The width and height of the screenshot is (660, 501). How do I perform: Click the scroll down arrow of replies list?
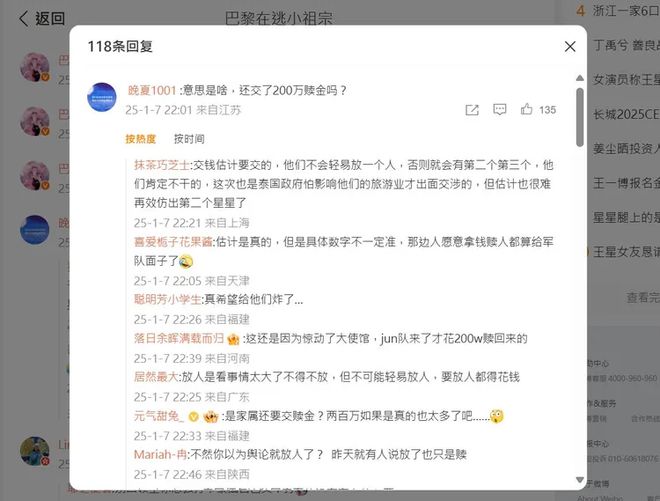pyautogui.click(x=580, y=480)
